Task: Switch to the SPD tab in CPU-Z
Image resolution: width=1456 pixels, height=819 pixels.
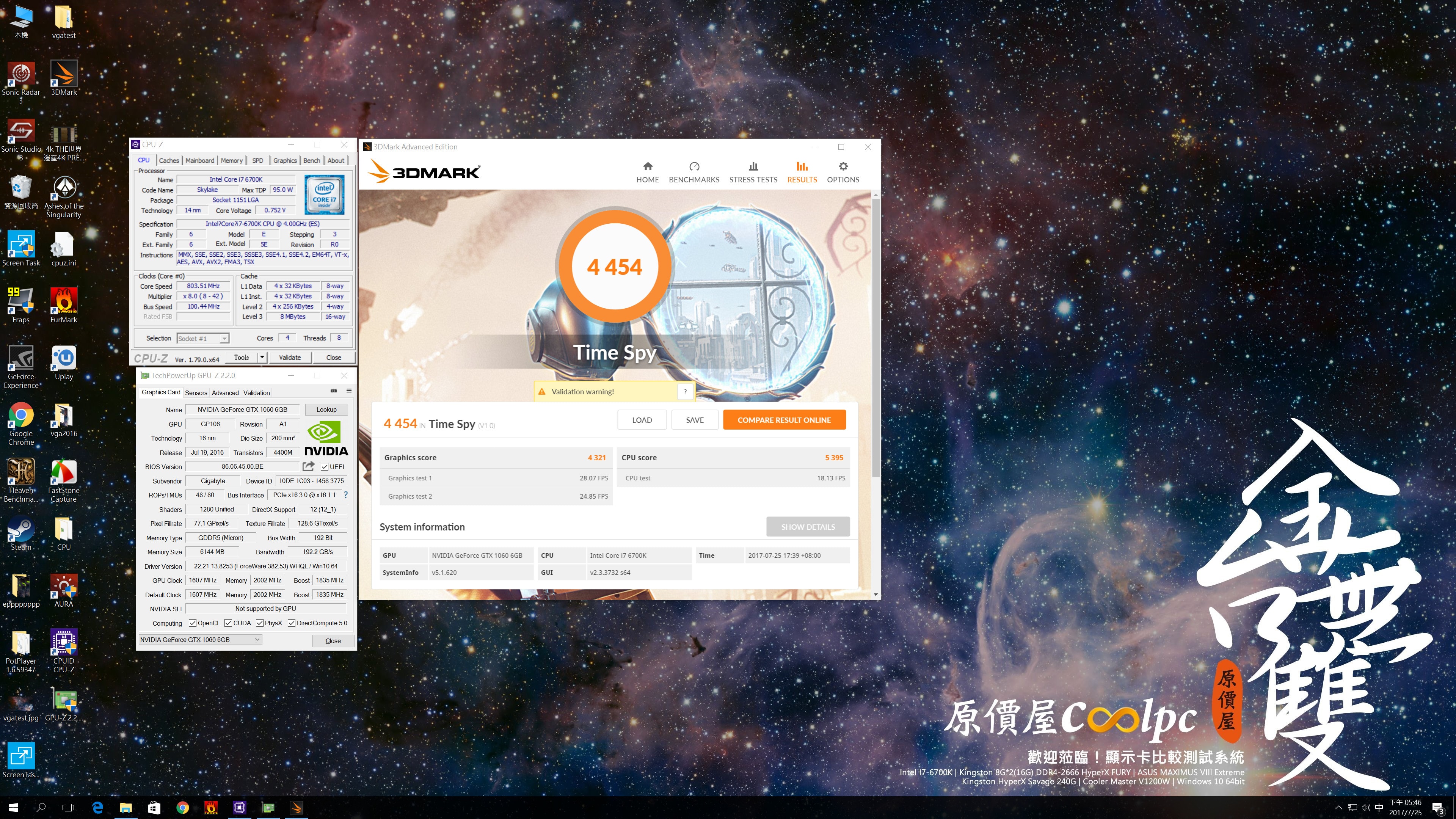Action: (258, 160)
